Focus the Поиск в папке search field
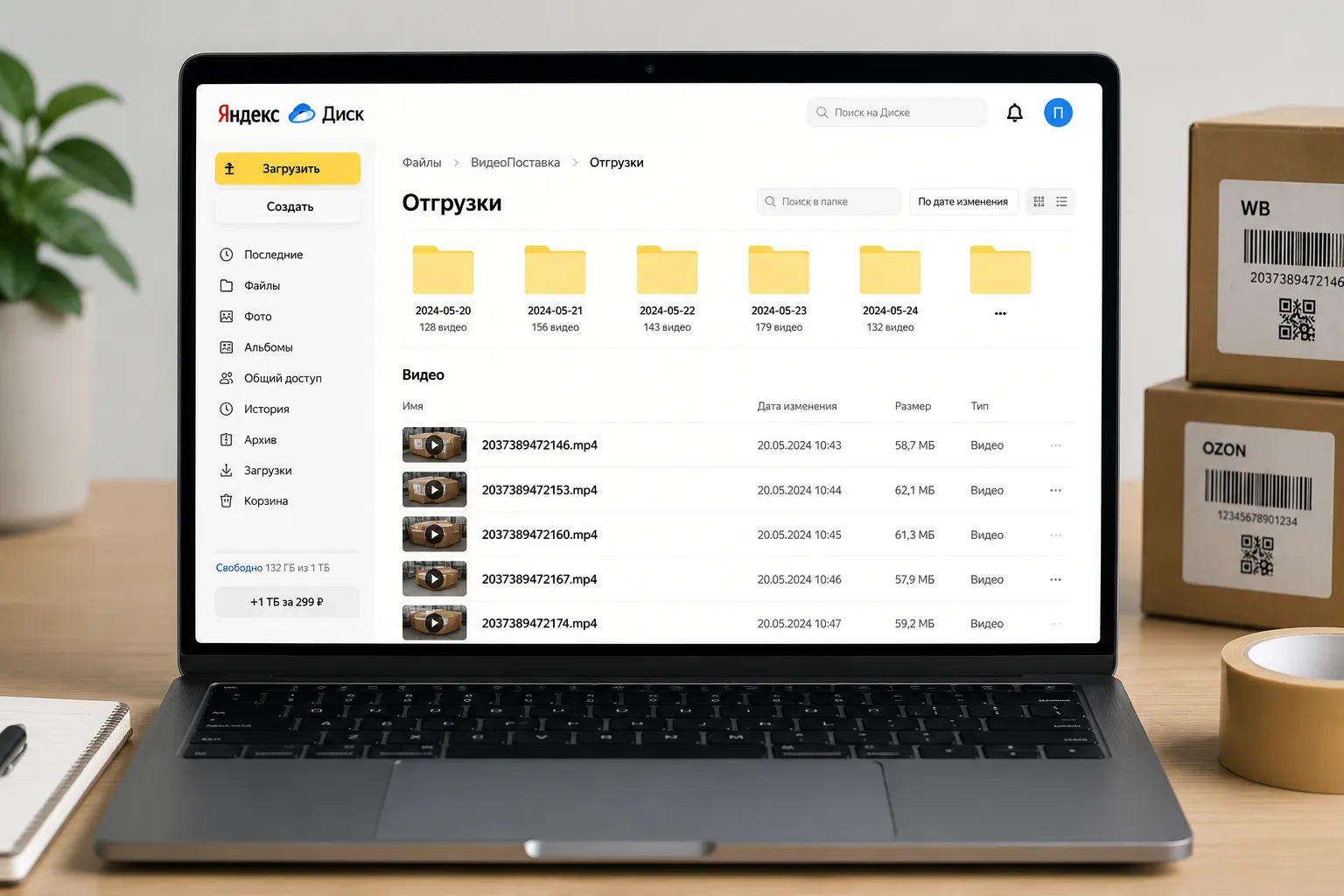 pos(829,201)
